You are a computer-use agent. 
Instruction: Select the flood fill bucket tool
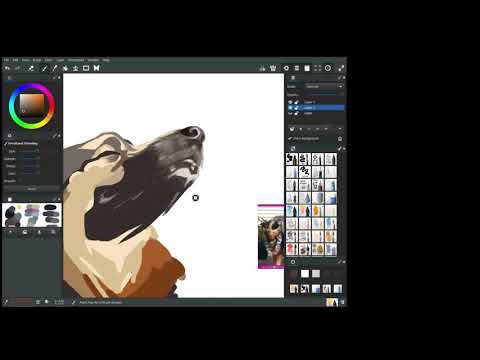click(x=65, y=68)
